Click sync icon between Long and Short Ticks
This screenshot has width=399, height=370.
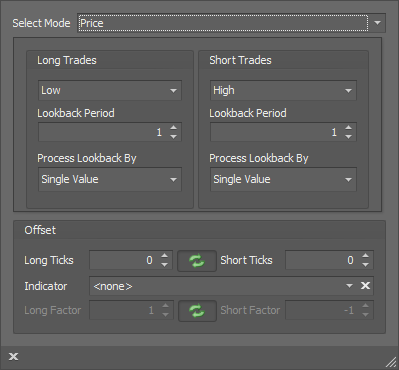click(197, 261)
